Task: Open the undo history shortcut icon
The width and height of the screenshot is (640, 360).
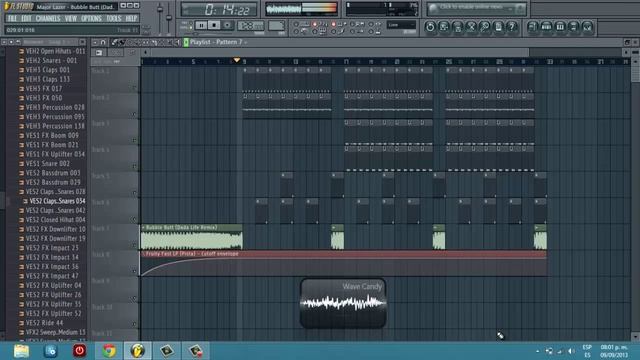Action: pos(430,27)
